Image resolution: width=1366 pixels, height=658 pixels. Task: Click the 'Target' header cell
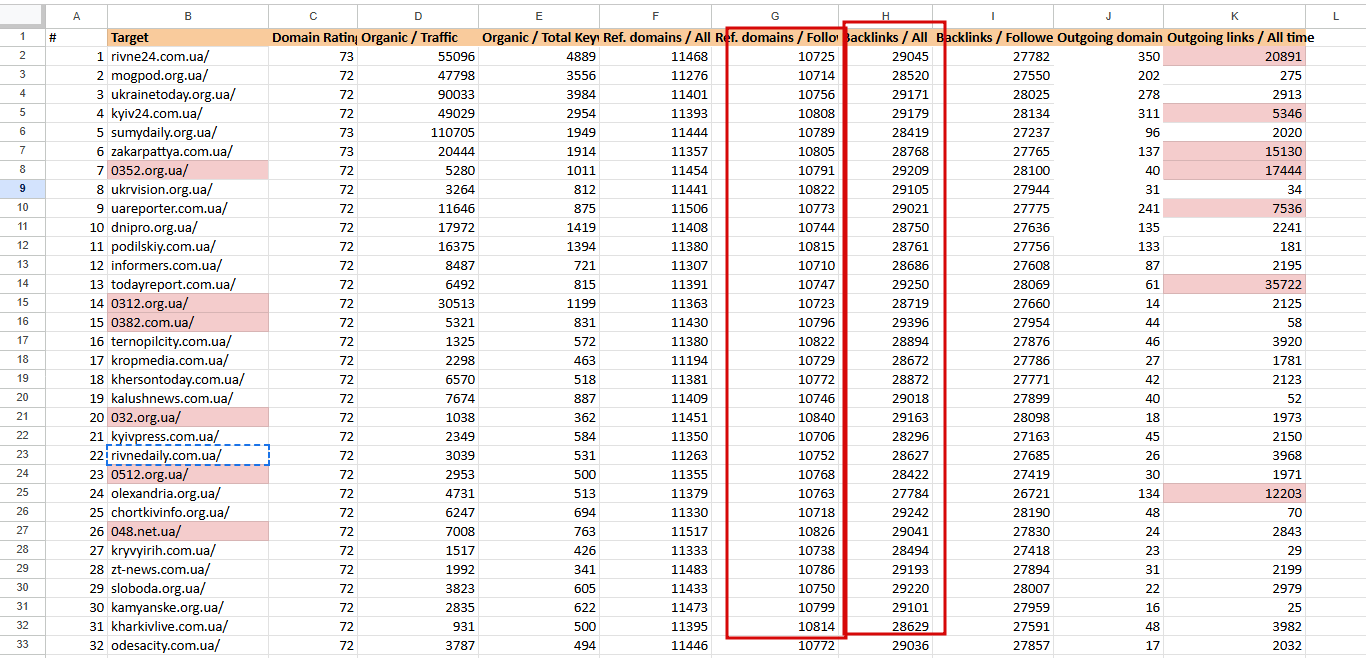point(188,37)
